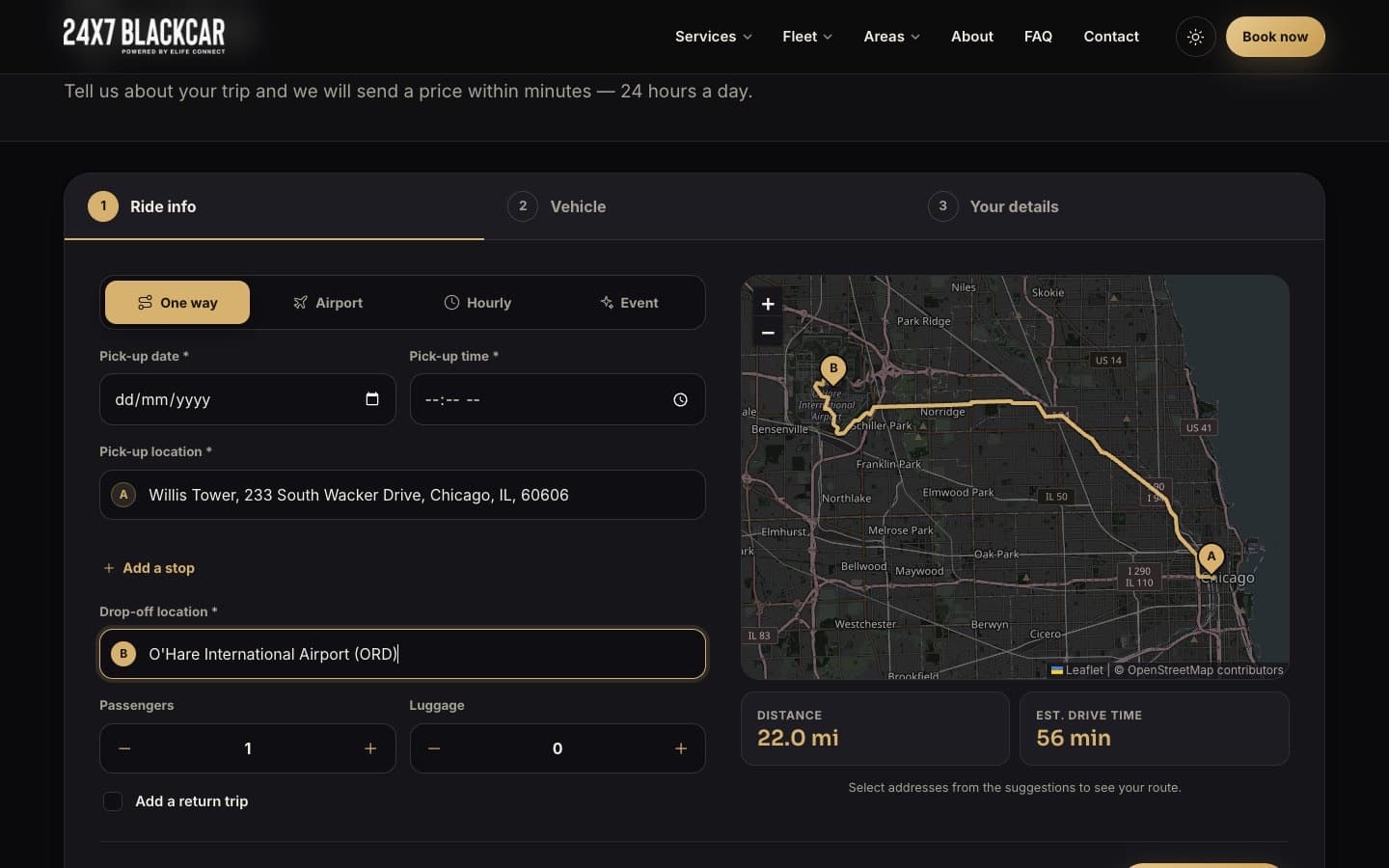Open the clock icon in Pick-up time
Screen dimensions: 1389x868
click(x=680, y=399)
